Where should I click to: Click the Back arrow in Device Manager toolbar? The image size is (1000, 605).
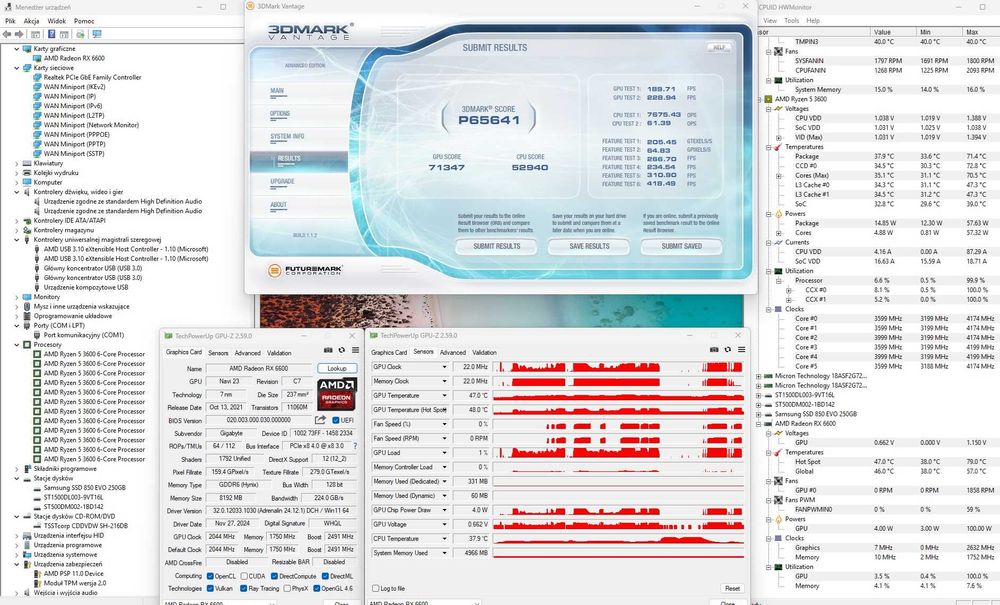(x=7, y=34)
